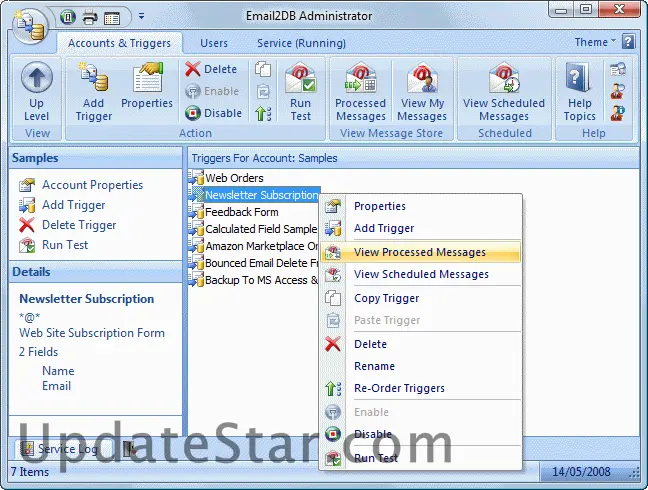This screenshot has height=490, width=648.
Task: Click the Add Trigger ribbon button
Action: [x=94, y=91]
